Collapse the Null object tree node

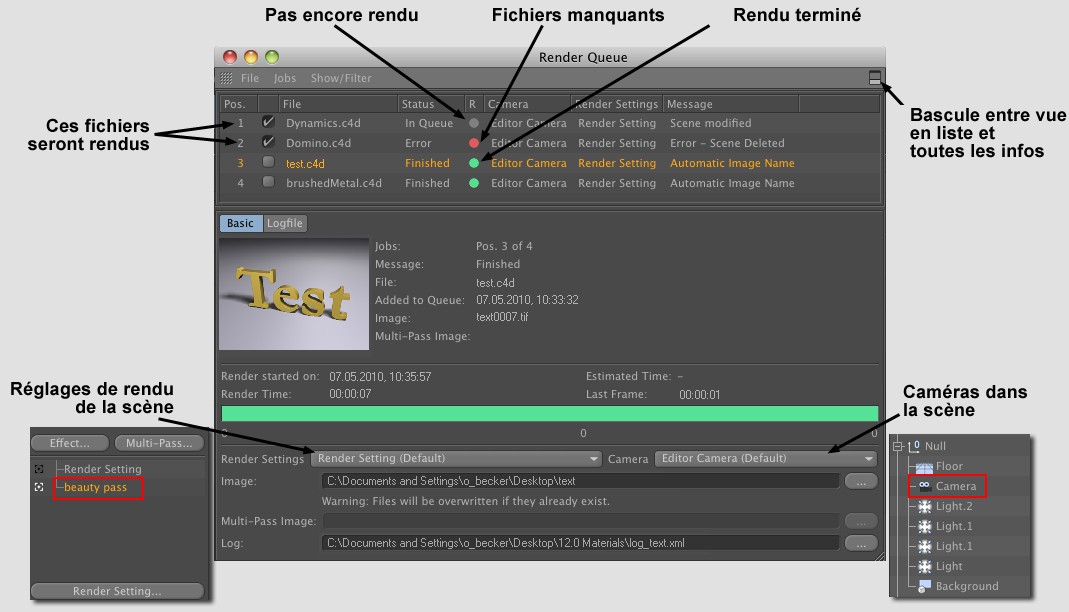tap(899, 446)
